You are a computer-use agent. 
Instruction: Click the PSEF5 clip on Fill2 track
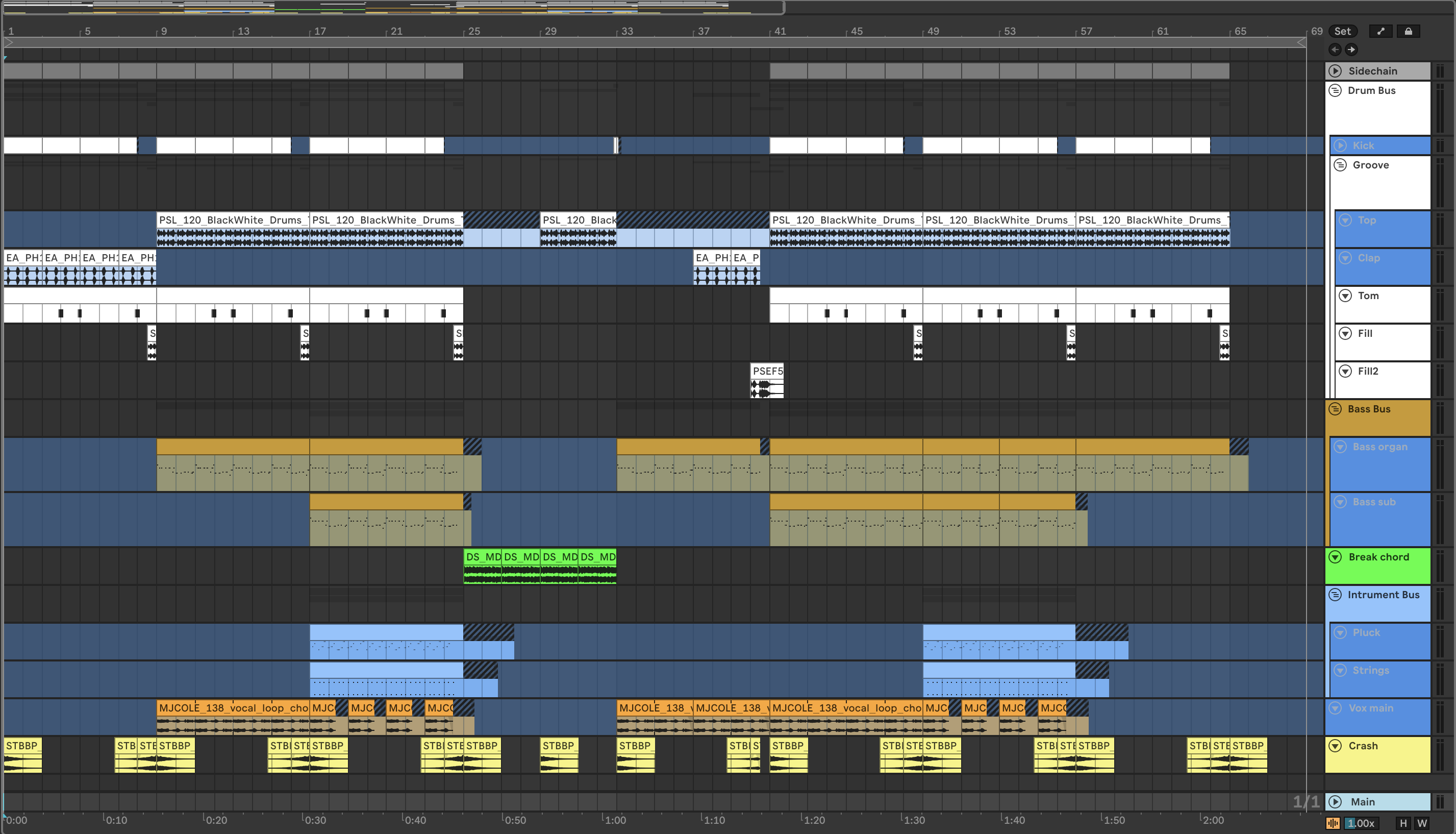click(767, 371)
